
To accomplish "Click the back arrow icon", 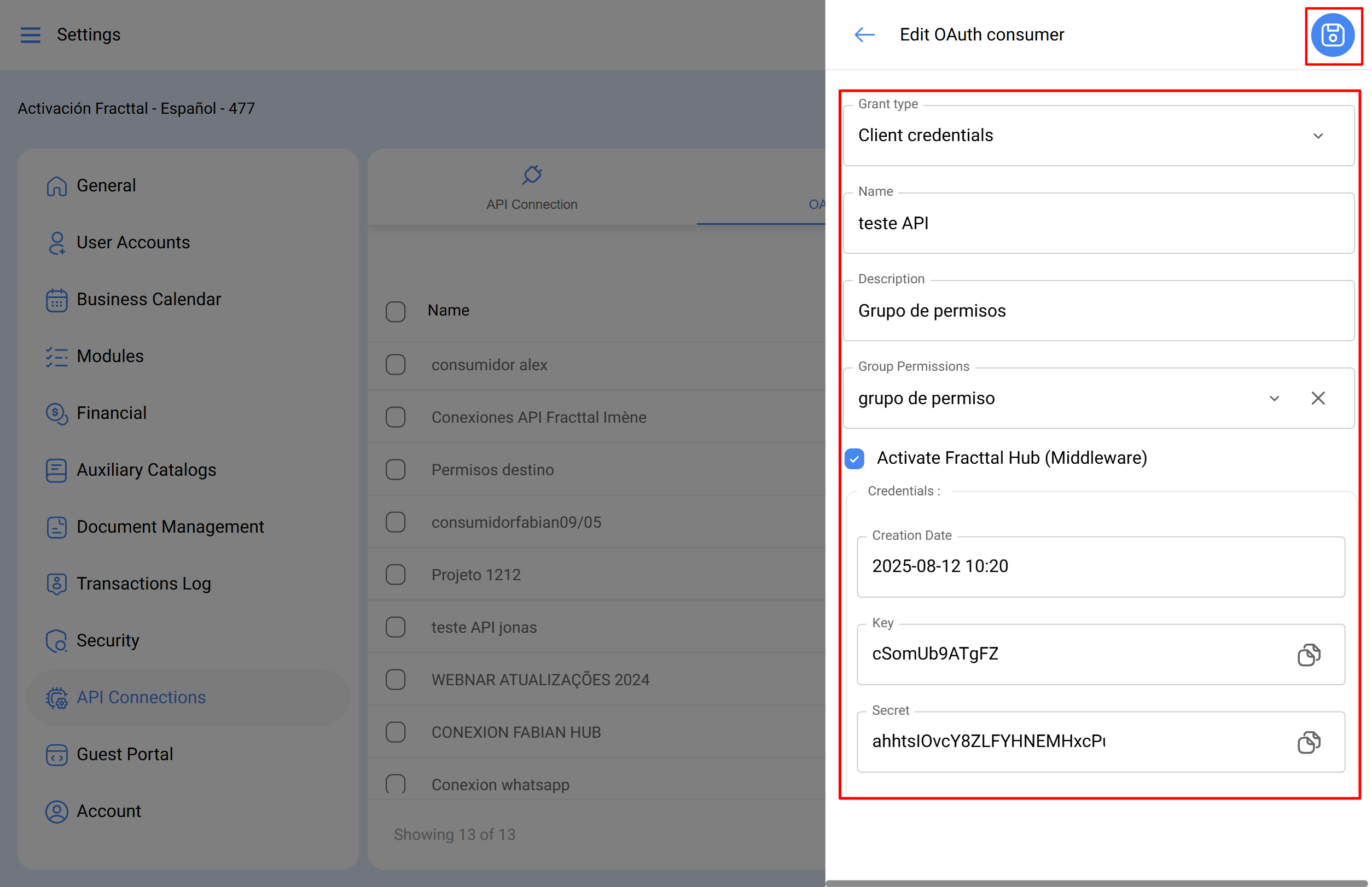I will pos(864,35).
